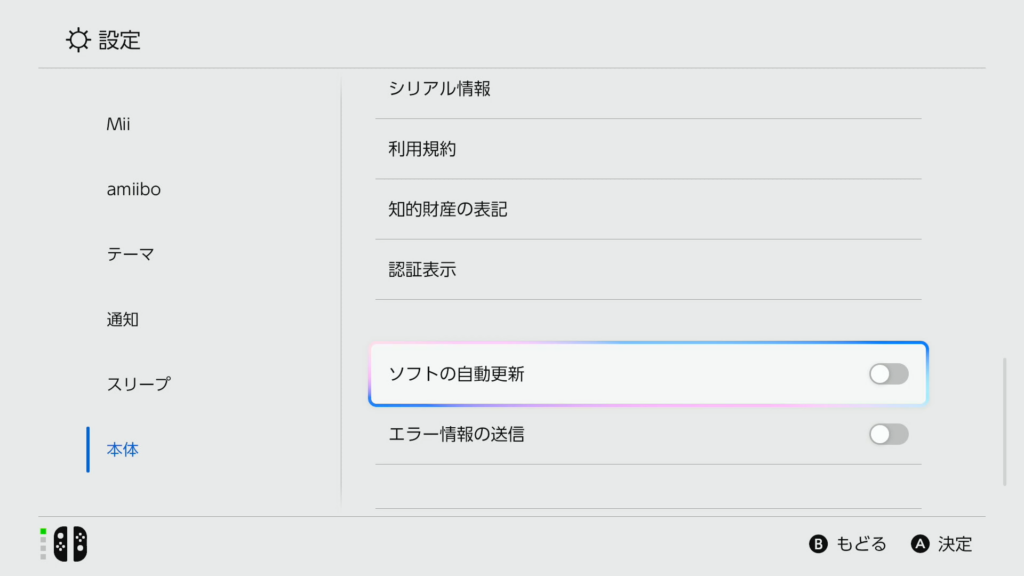Toggle ソフトの自動更新 switch
The image size is (1024, 576).
[888, 374]
